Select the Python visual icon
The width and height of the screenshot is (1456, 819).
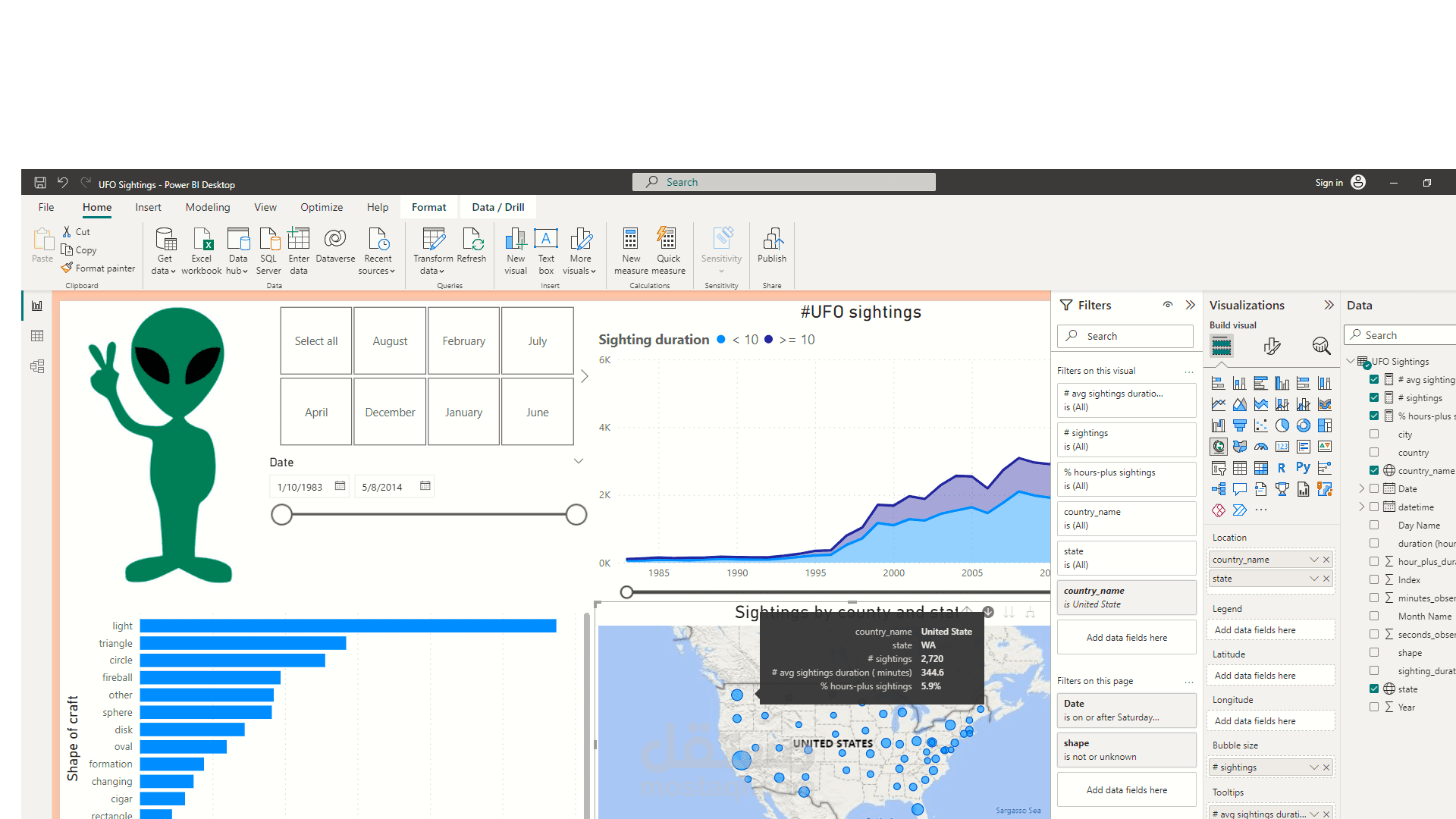coord(1303,468)
